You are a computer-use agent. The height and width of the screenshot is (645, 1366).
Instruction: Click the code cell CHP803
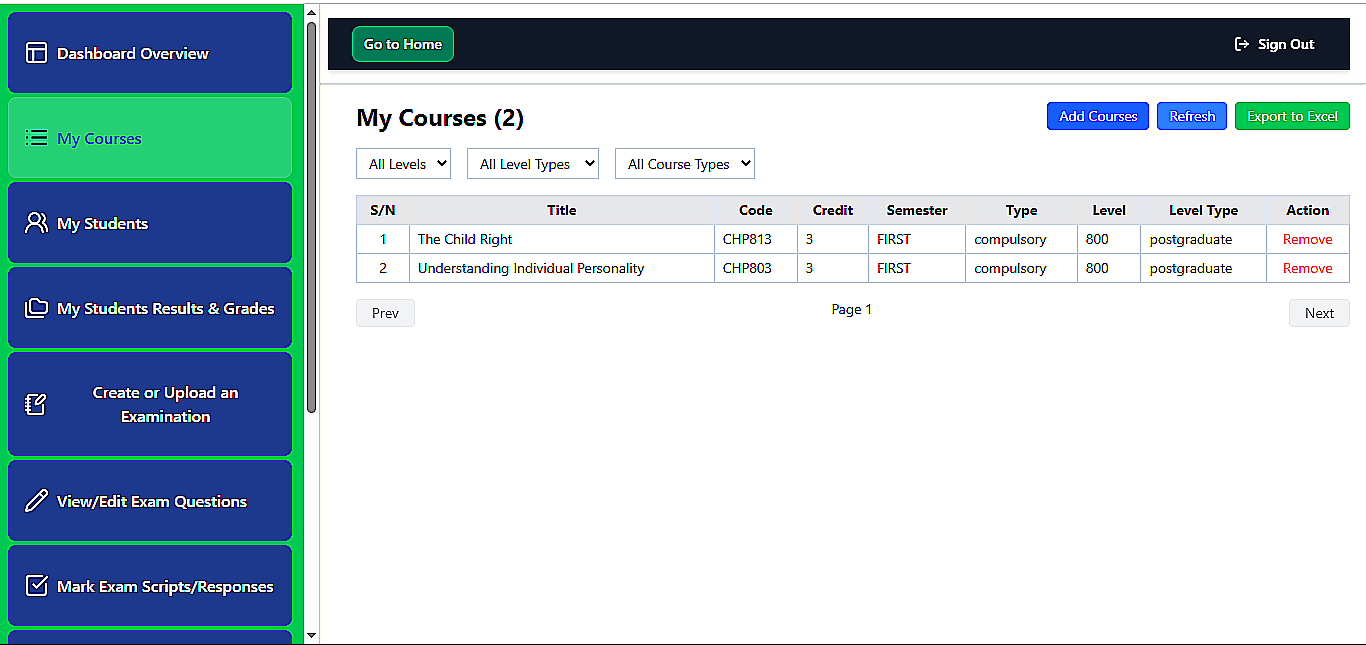pos(756,268)
